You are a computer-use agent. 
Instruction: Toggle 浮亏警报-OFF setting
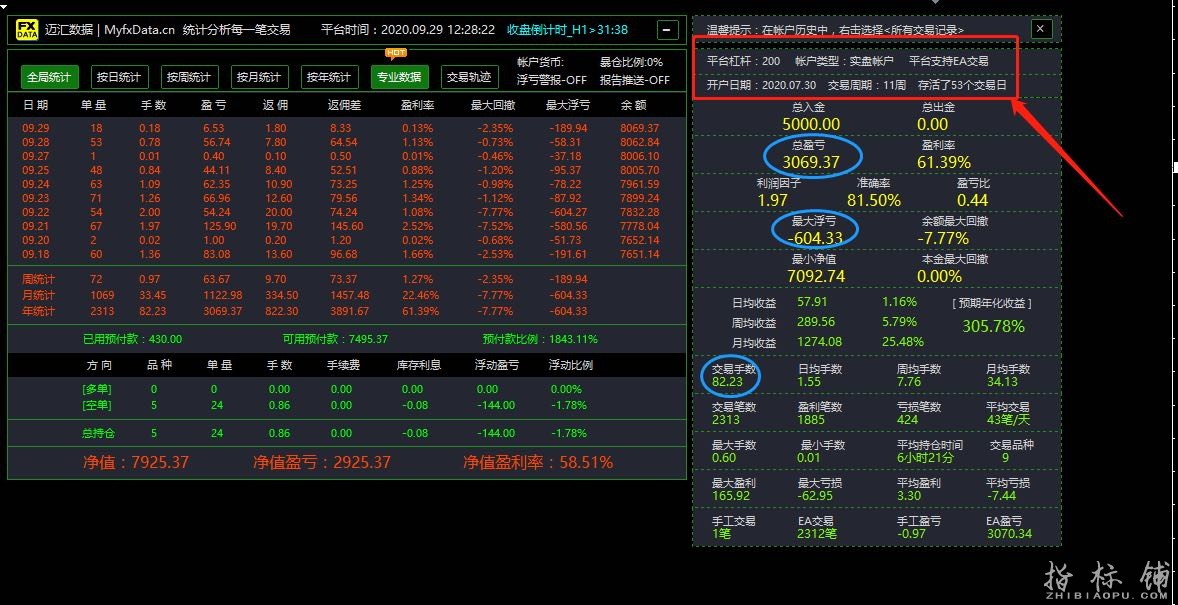click(x=552, y=80)
